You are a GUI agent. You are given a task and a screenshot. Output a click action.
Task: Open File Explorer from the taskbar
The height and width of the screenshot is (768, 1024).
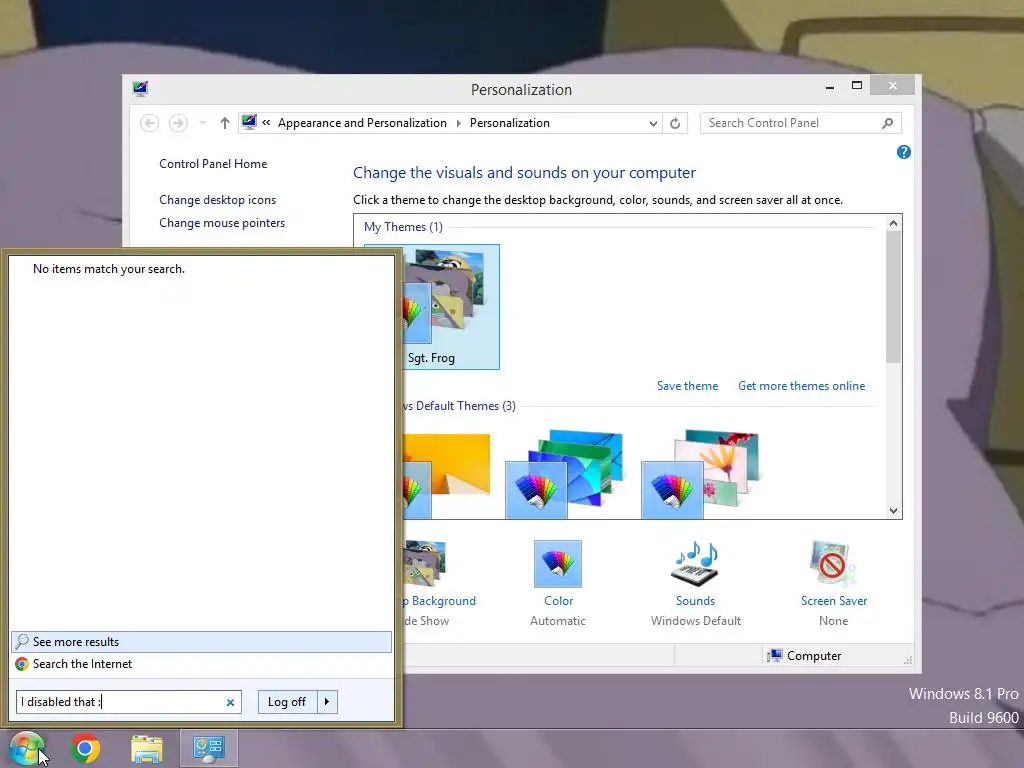pyautogui.click(x=147, y=749)
